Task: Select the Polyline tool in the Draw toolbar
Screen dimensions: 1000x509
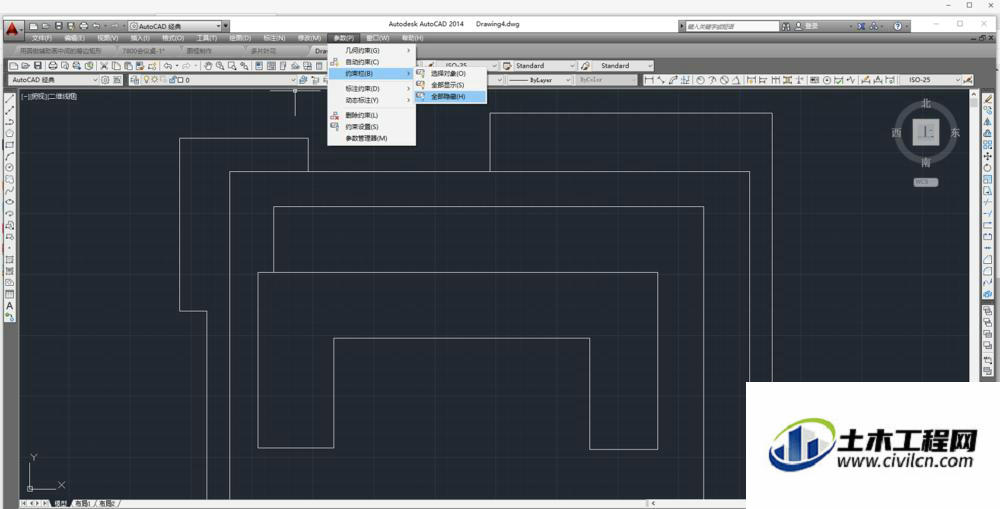Action: (10, 122)
